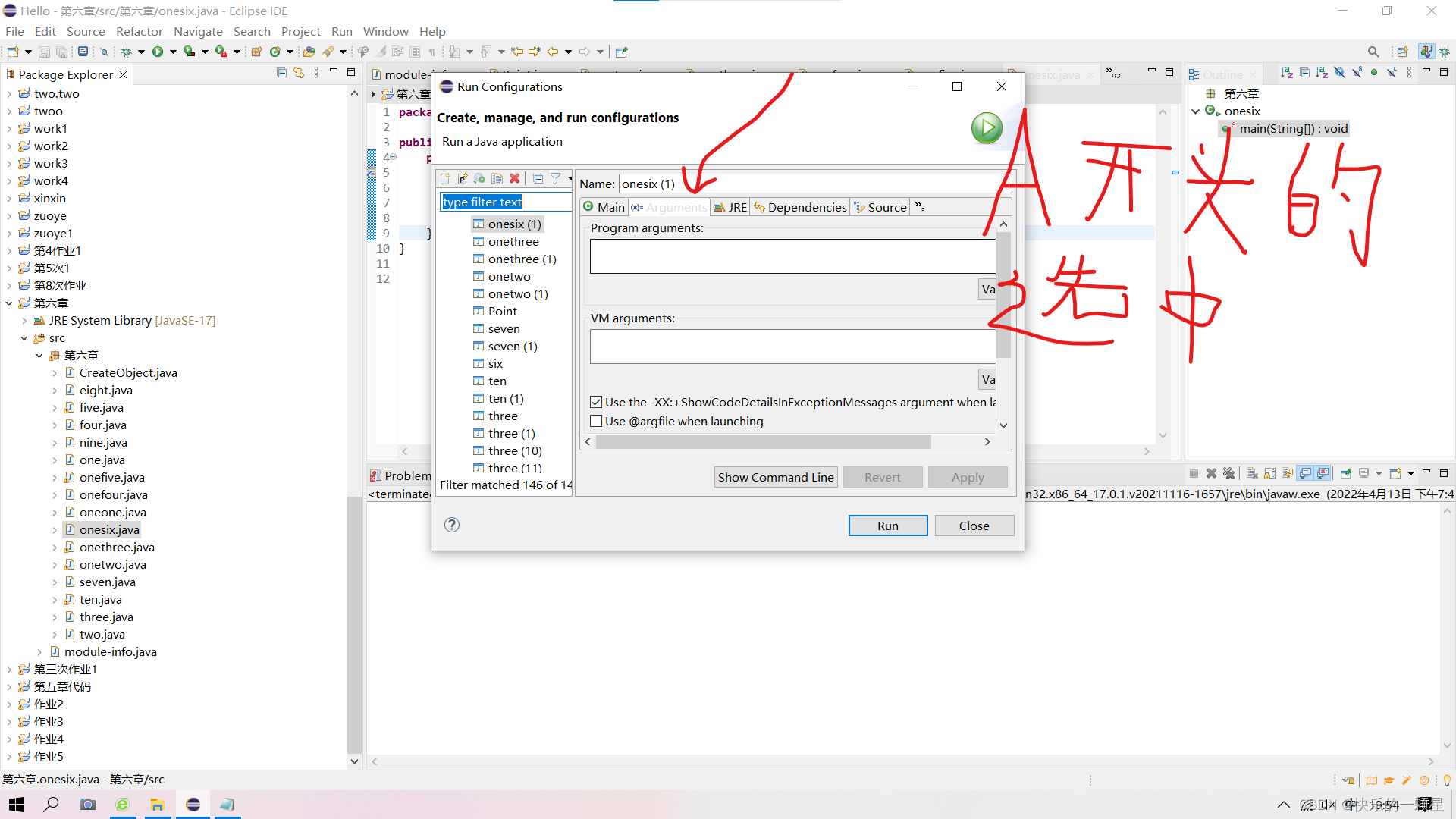Expand onesix tree item in Package Explorer
The width and height of the screenshot is (1456, 819).
55,530
